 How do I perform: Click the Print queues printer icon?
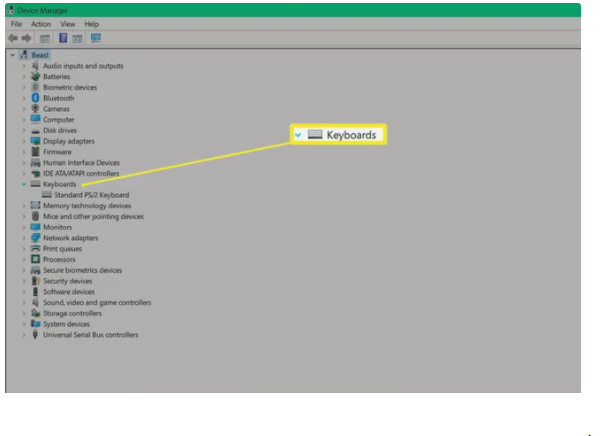click(35, 248)
